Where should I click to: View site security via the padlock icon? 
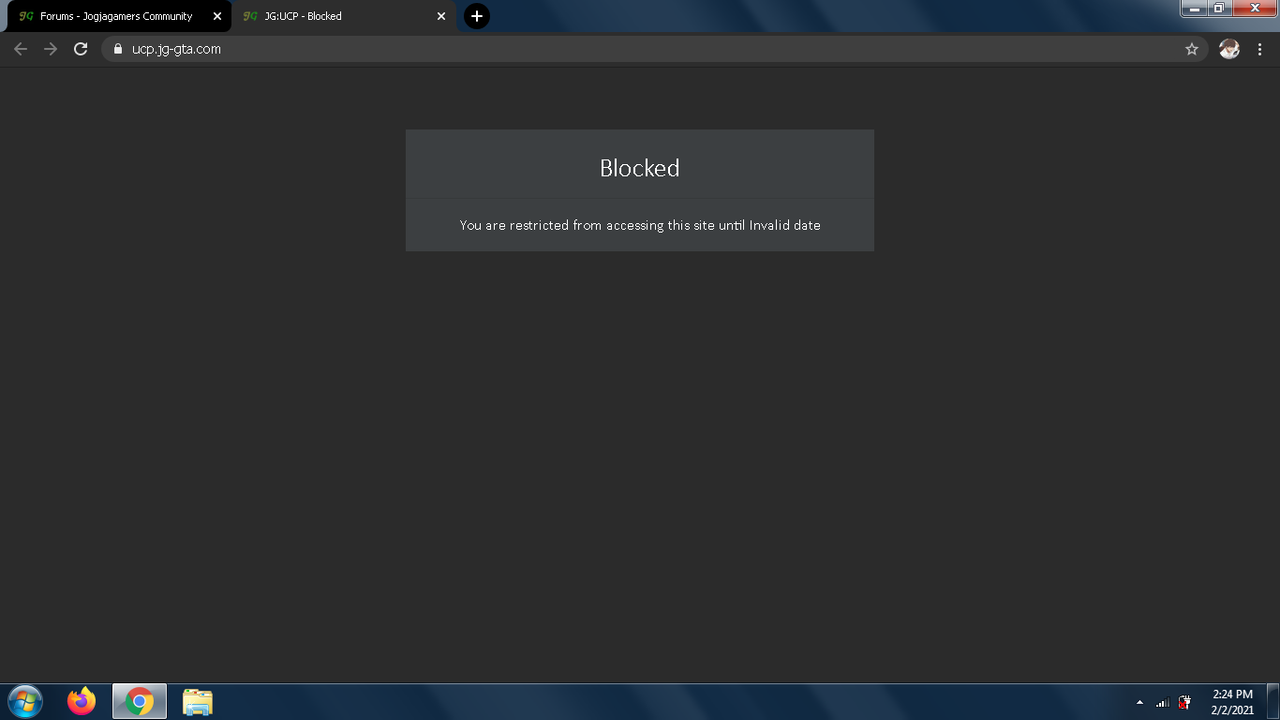tap(117, 49)
